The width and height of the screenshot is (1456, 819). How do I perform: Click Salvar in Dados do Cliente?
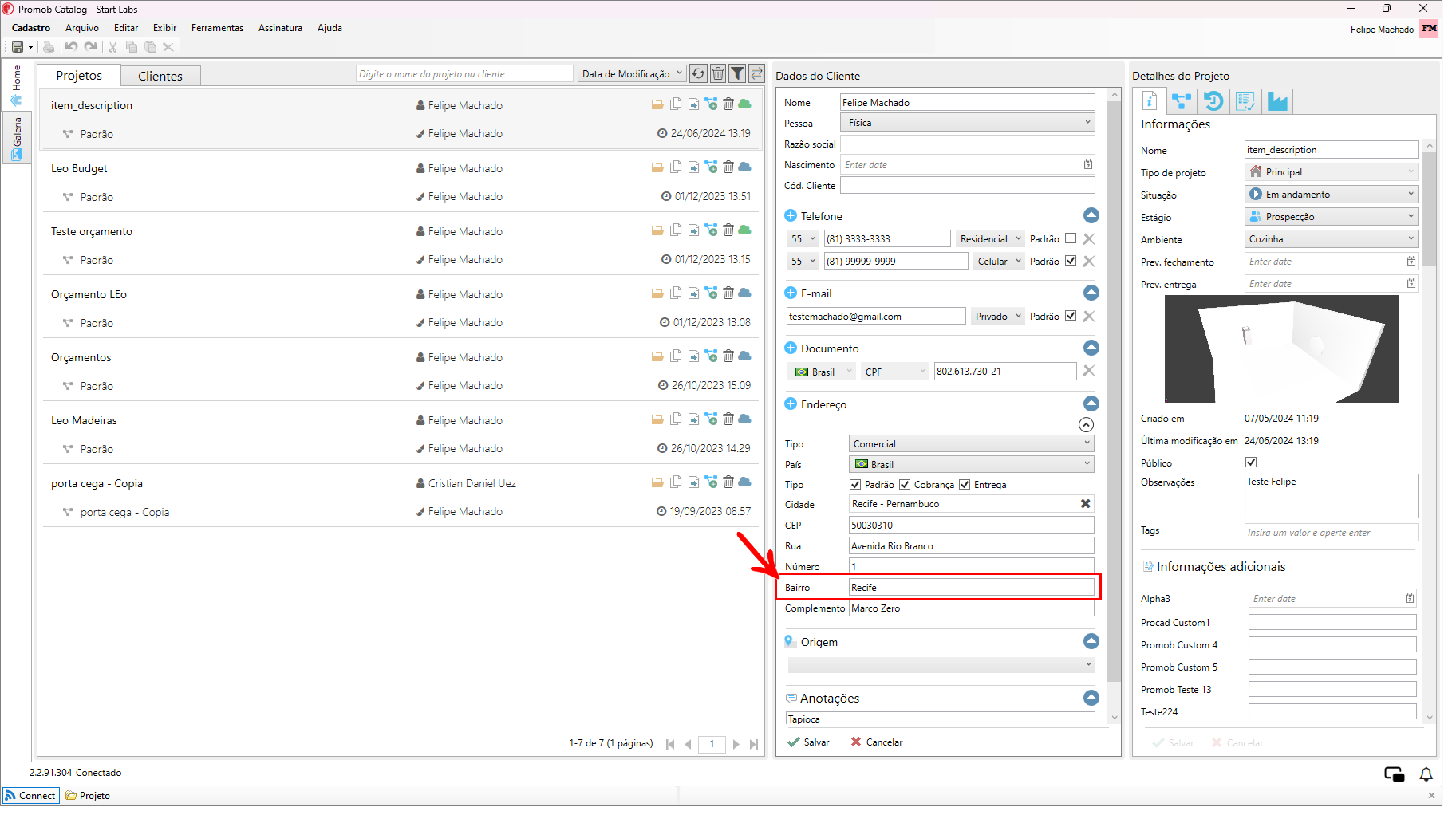coord(809,742)
